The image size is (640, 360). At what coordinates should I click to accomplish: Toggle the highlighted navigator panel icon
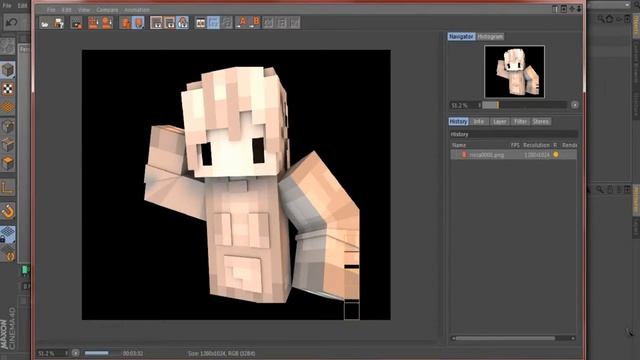(213, 23)
